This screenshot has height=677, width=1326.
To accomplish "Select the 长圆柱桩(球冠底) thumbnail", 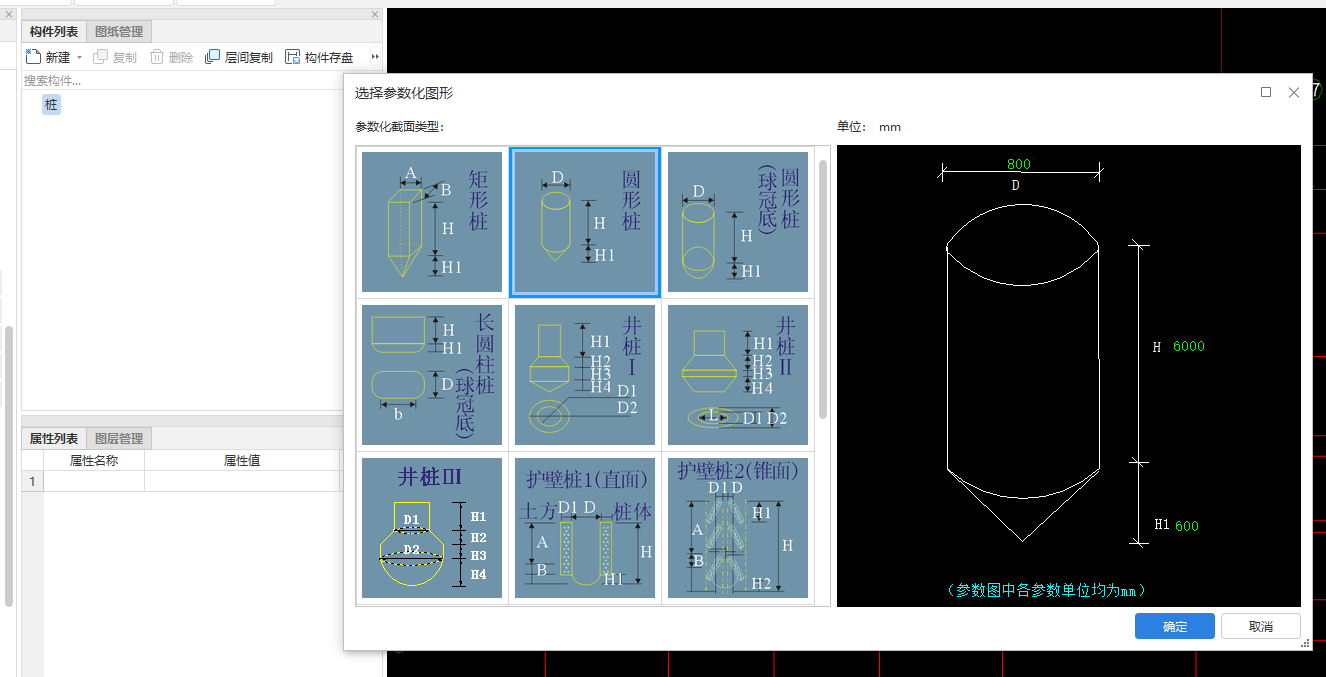I will [432, 375].
